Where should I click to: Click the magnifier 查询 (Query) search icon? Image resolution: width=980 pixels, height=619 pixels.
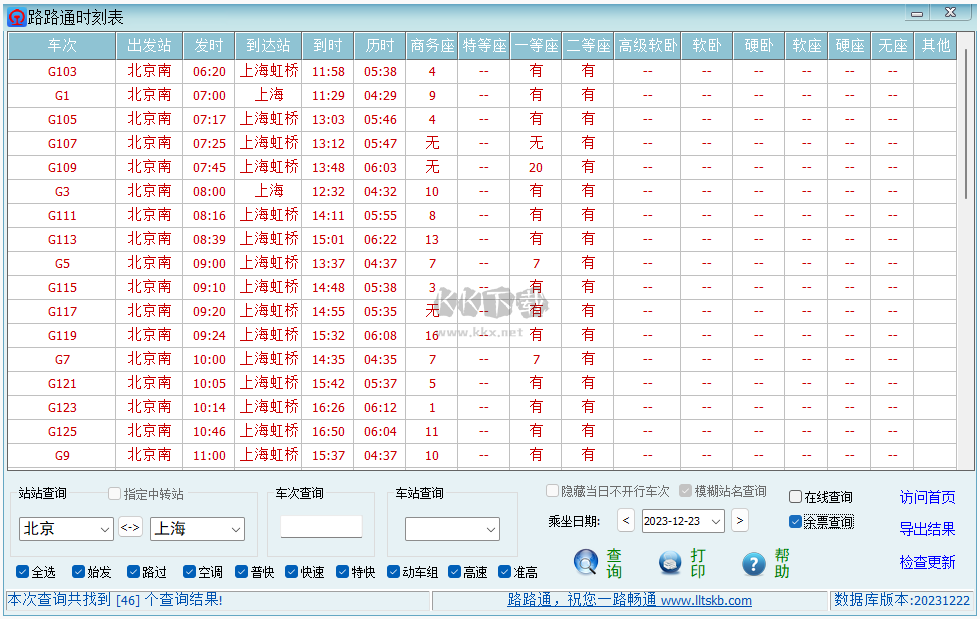[x=587, y=563]
